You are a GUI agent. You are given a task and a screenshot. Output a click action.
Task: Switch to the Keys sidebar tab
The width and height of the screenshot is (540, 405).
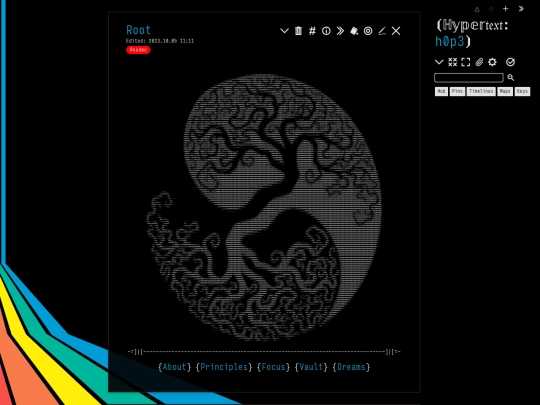[x=522, y=91]
